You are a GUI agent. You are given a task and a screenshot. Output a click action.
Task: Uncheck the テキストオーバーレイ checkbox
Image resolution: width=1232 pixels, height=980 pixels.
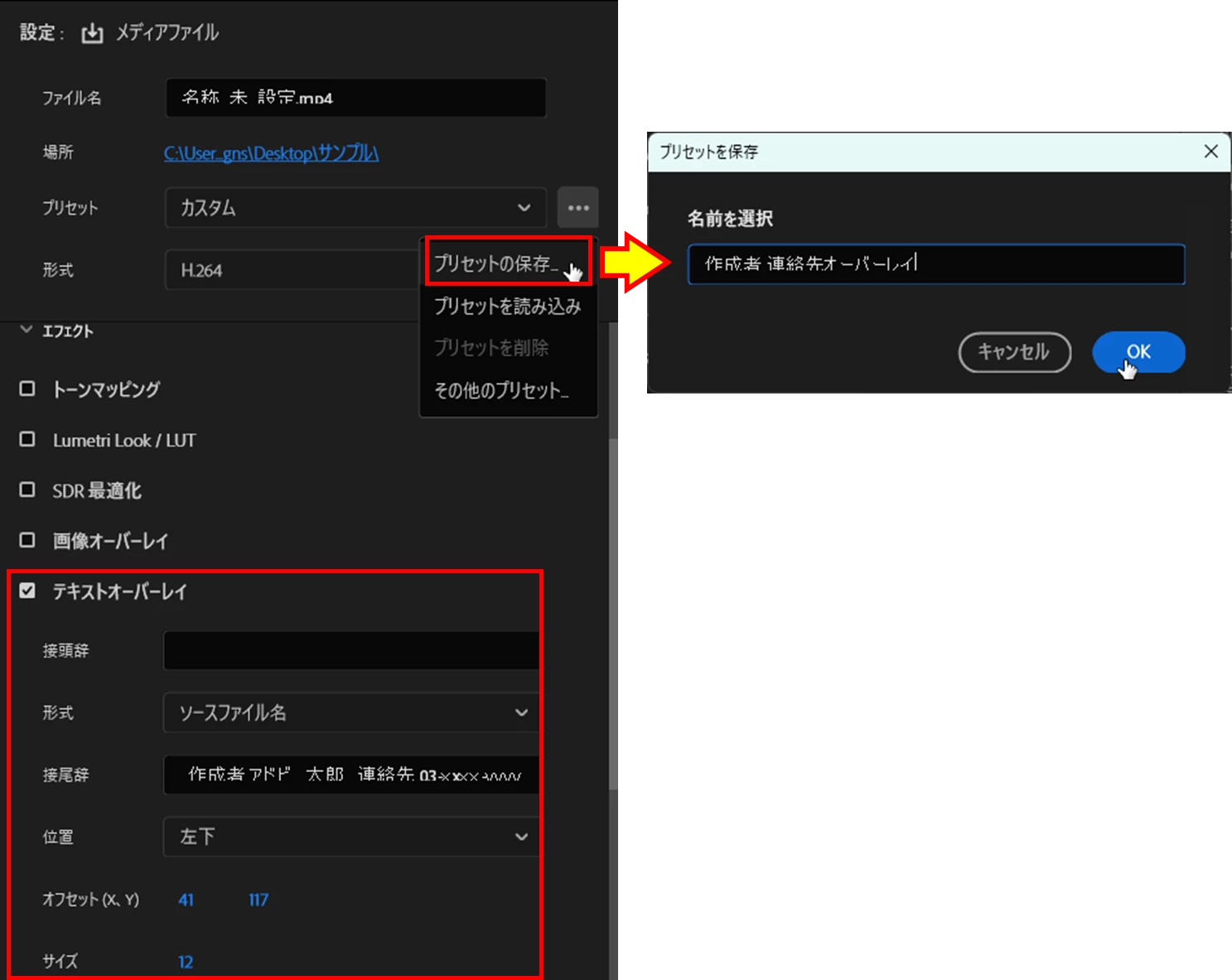(x=27, y=591)
